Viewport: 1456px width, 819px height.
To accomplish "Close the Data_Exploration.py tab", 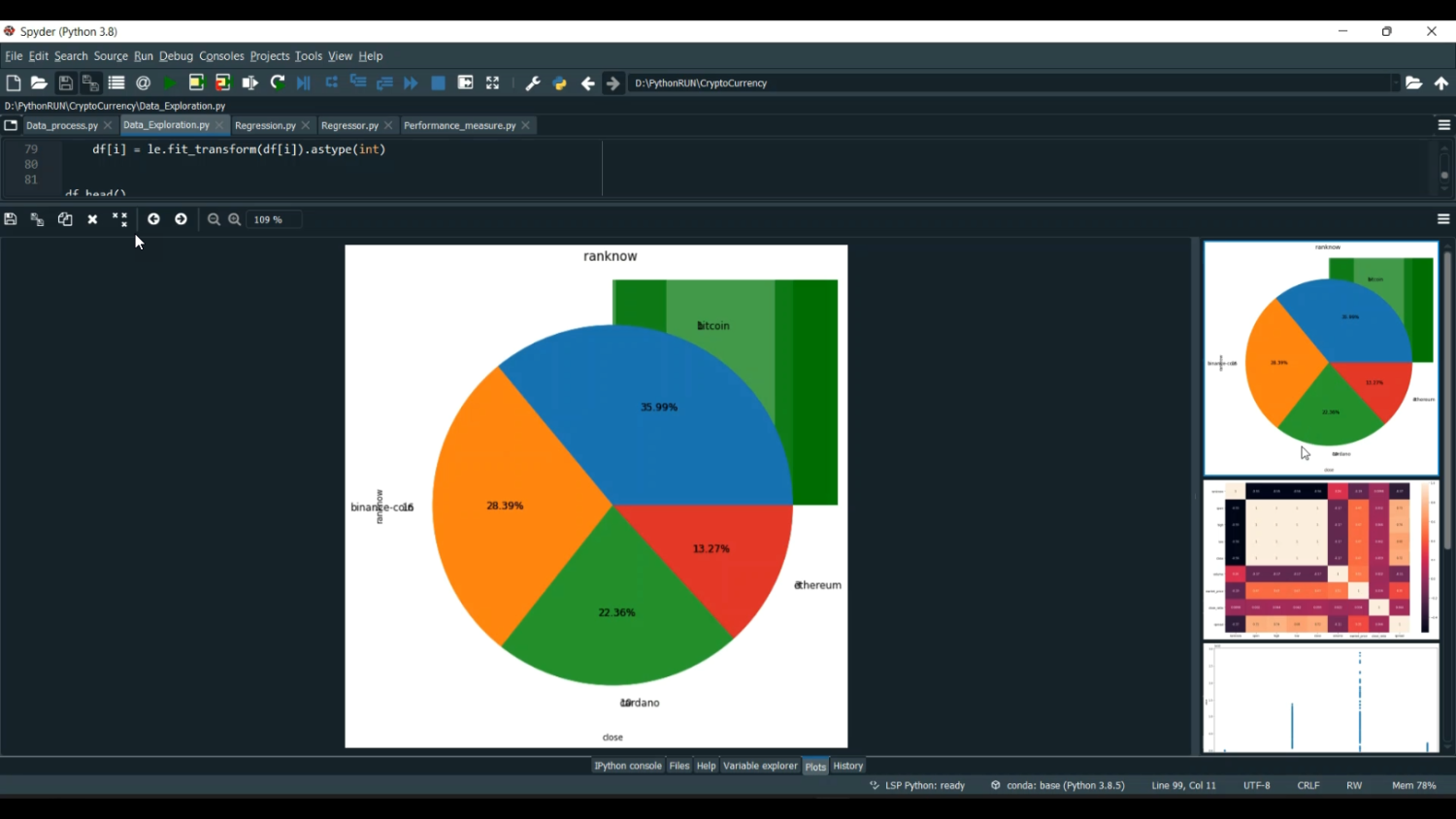I will [x=220, y=125].
